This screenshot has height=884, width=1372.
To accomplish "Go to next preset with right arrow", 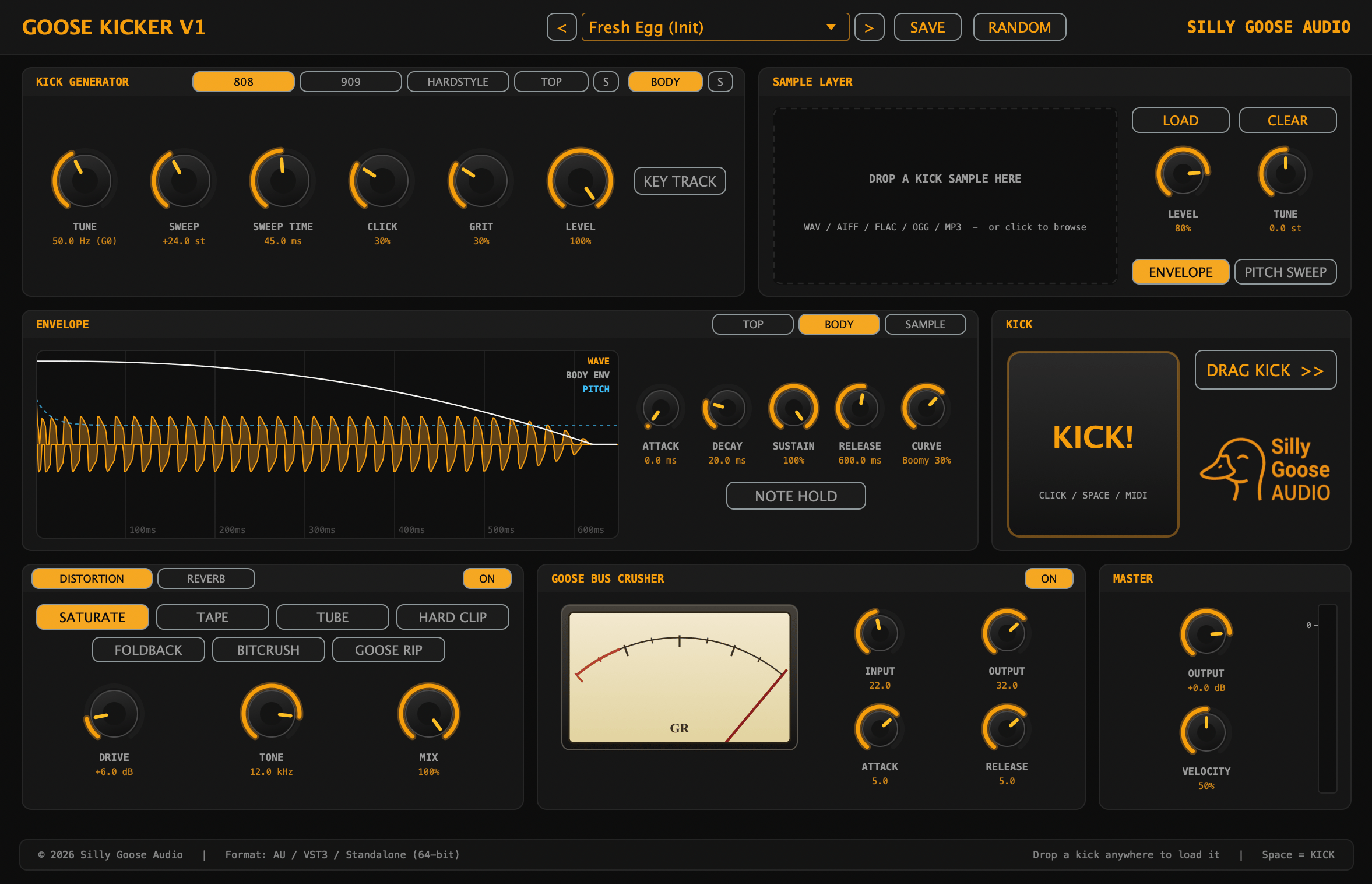I will pos(869,27).
